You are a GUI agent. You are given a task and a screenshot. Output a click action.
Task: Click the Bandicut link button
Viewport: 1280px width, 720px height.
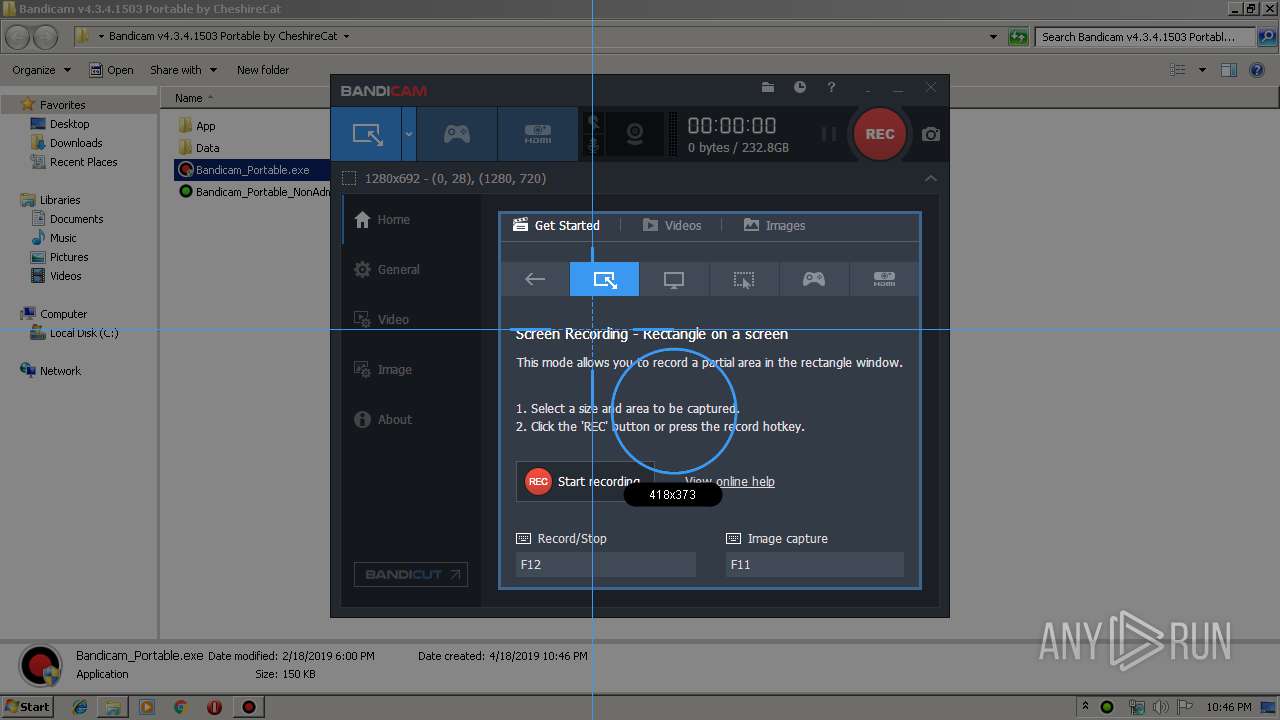411,574
